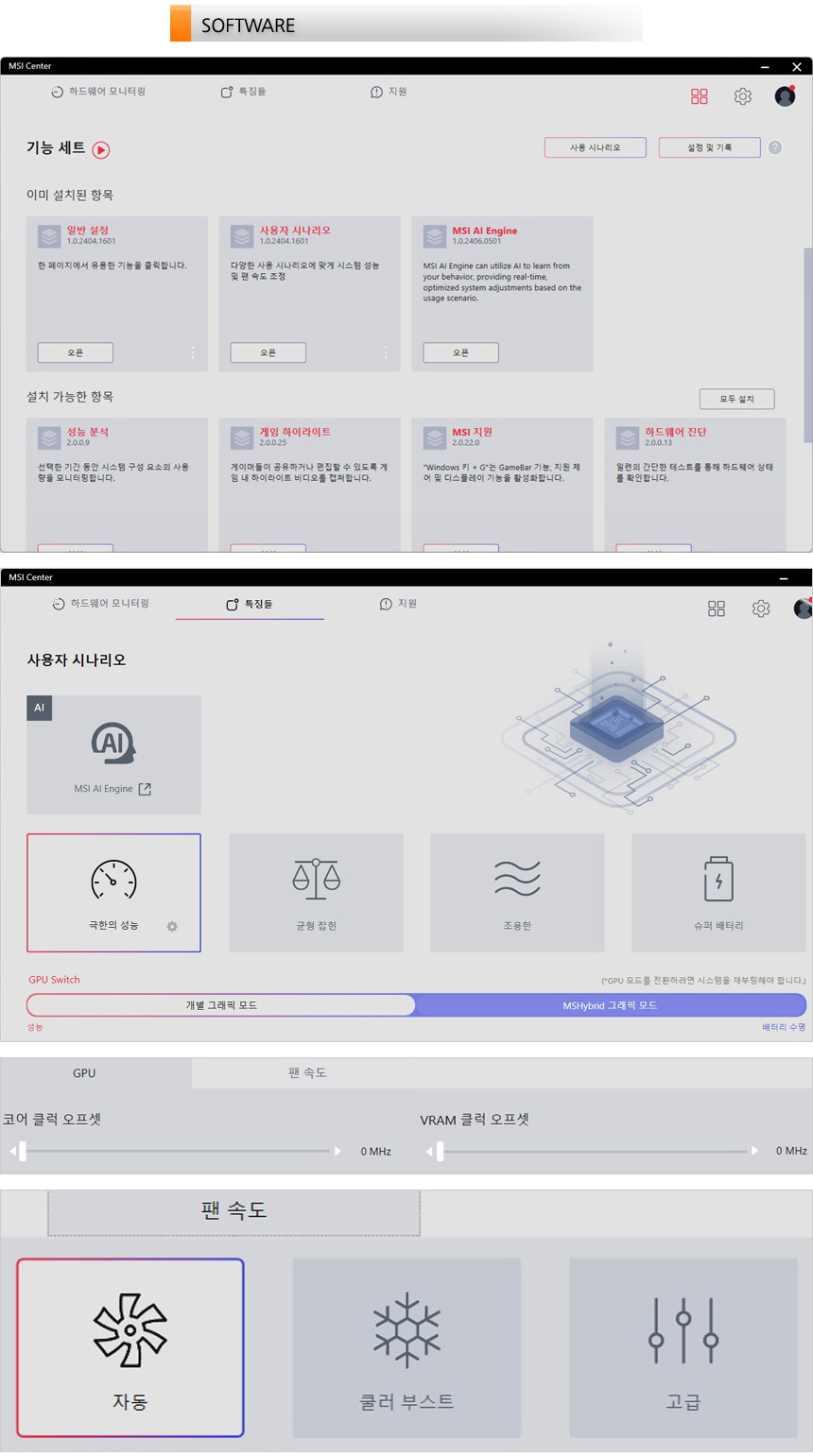813x1456 pixels.
Task: Increase VRAM 클럭 오프셋 with right arrow
Action: click(754, 1151)
